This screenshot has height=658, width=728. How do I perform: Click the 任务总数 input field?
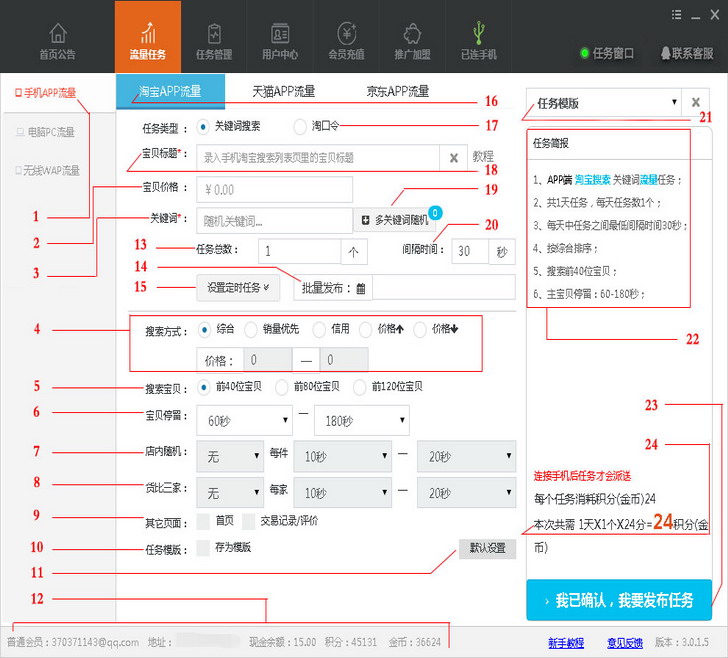click(x=299, y=251)
